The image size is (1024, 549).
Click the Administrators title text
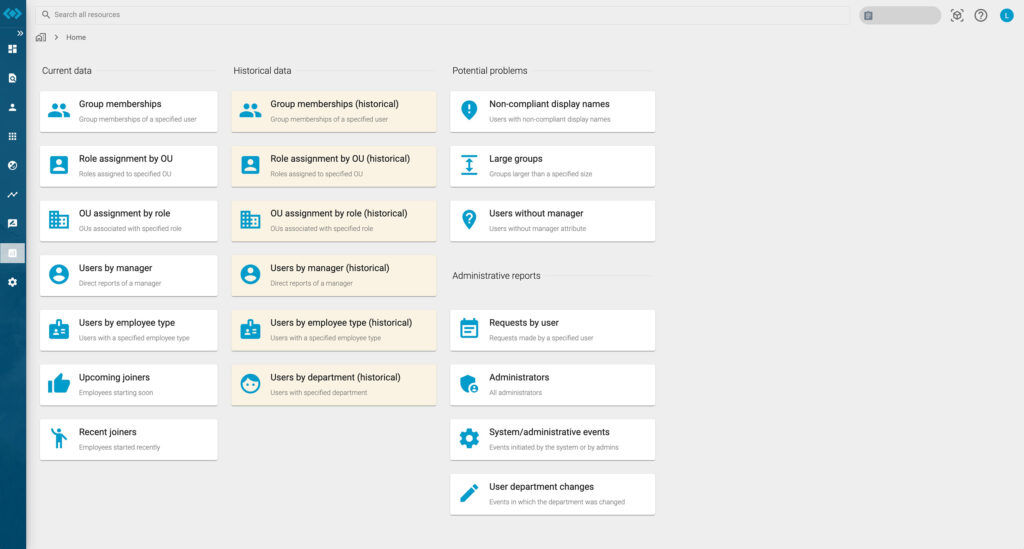[x=519, y=377]
